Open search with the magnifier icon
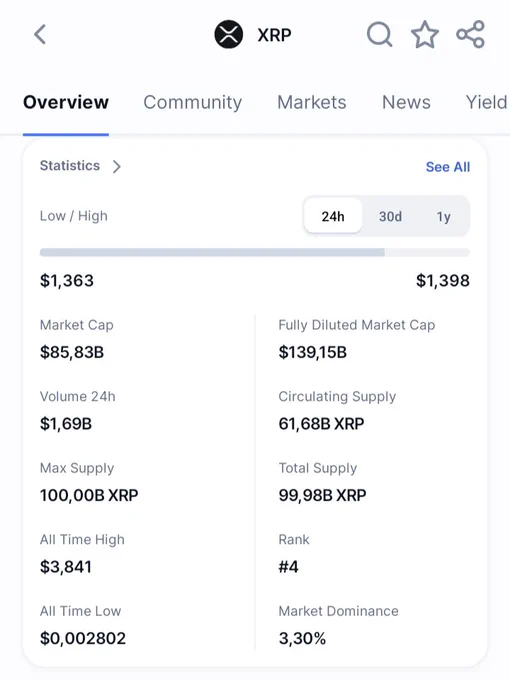510x680 pixels. [x=379, y=34]
